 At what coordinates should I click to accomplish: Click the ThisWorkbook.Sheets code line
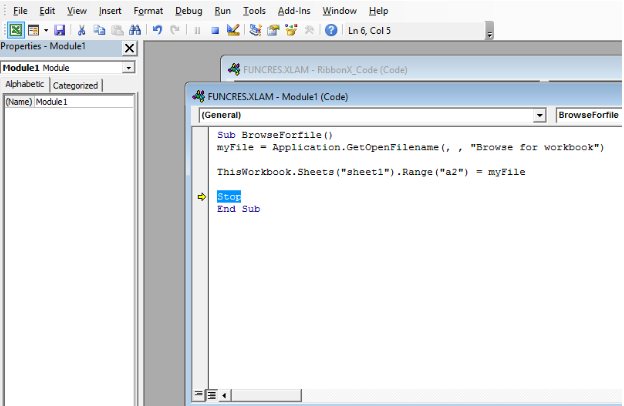coord(371,172)
